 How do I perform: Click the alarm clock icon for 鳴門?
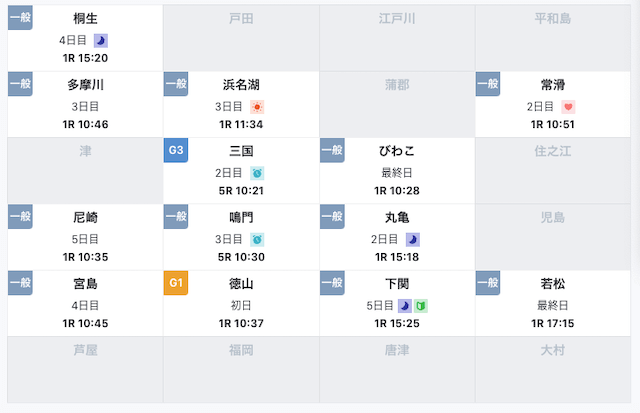click(257, 240)
